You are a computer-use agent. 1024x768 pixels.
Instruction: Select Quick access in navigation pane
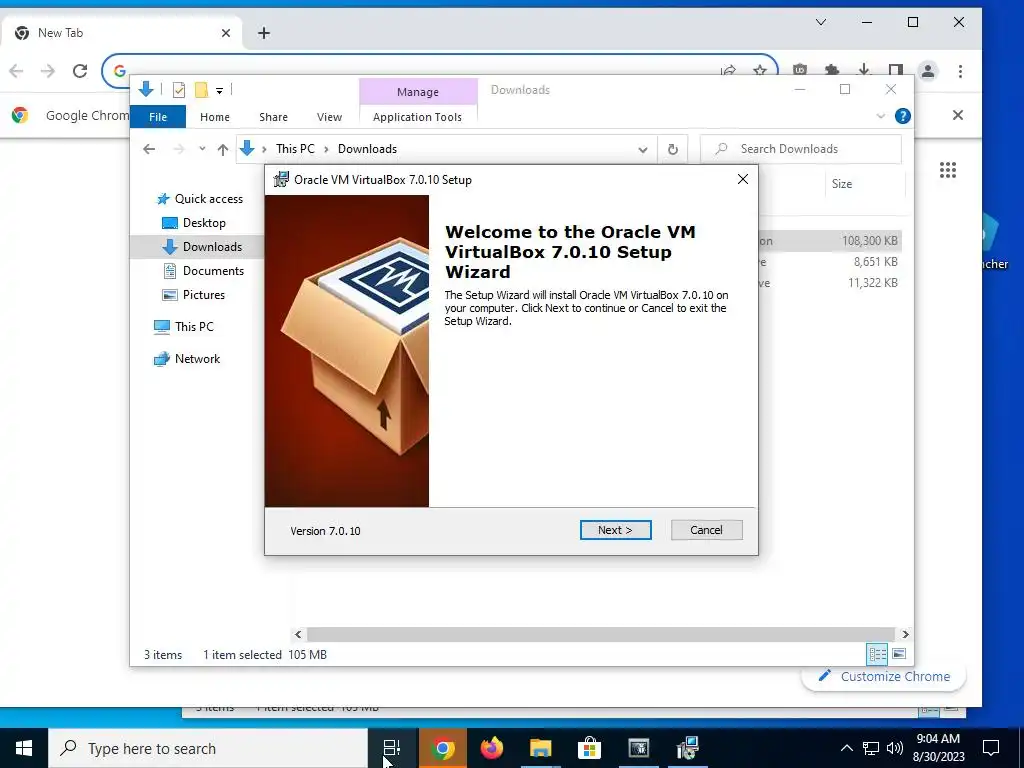[200, 199]
